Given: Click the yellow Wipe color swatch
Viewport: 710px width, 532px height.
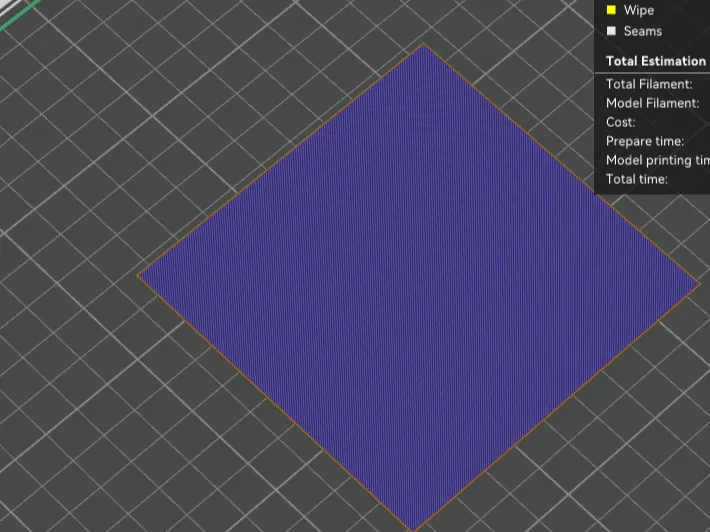Looking at the screenshot, I should point(611,10).
